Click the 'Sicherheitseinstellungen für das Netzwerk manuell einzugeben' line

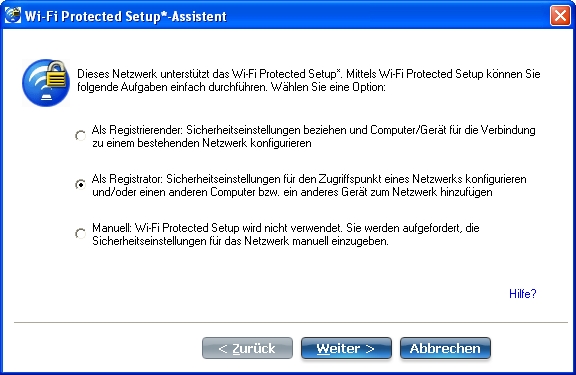(x=240, y=241)
